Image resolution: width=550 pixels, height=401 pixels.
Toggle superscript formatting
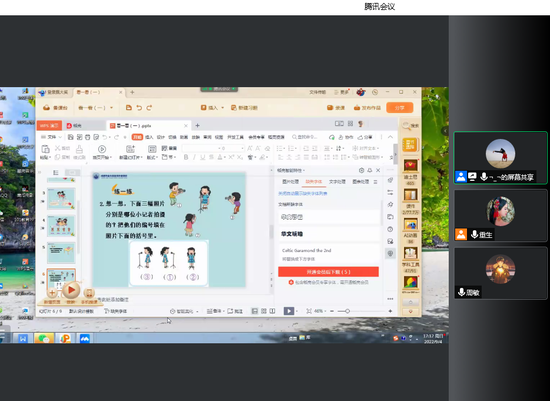(x=231, y=157)
